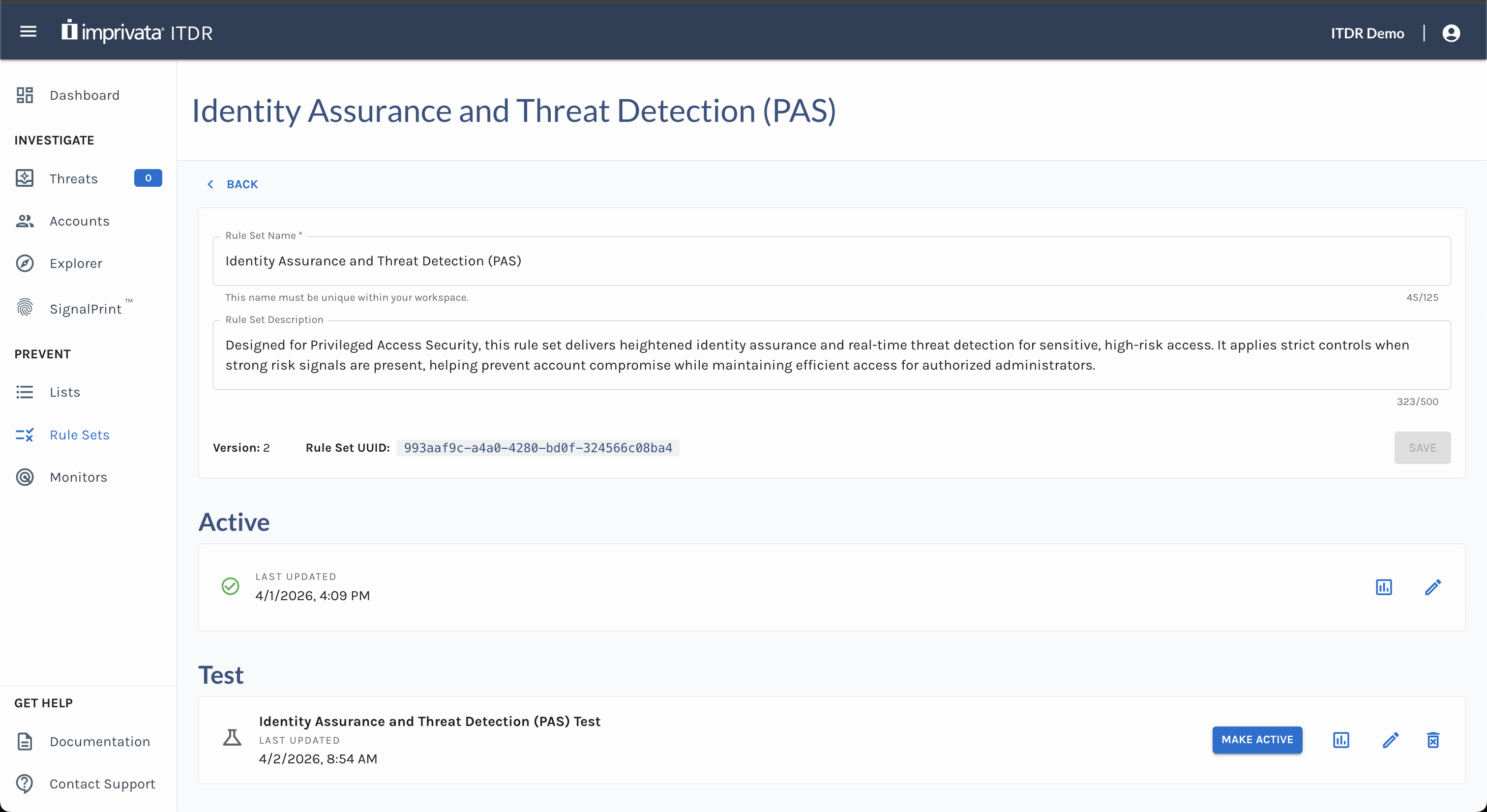Viewport: 1487px width, 812px height.
Task: Go back using the BACK chevron link
Action: [x=233, y=184]
